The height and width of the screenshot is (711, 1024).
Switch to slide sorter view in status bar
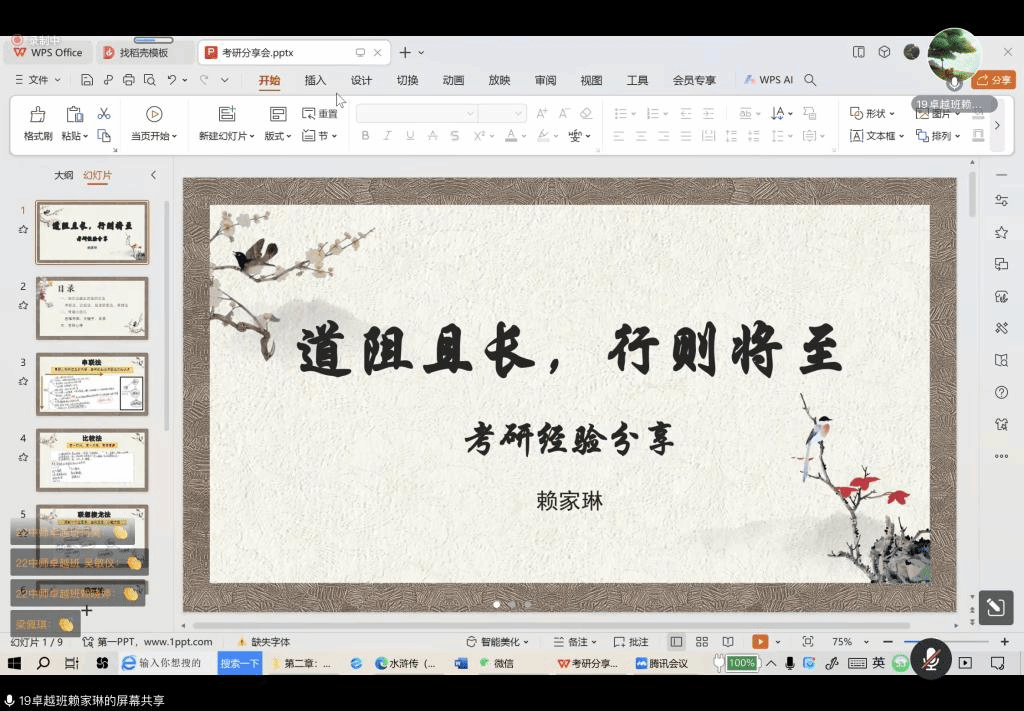(702, 642)
